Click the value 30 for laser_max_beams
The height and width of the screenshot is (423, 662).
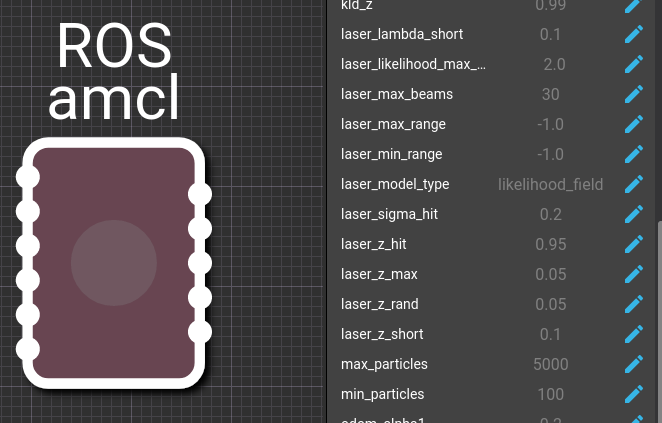[551, 94]
